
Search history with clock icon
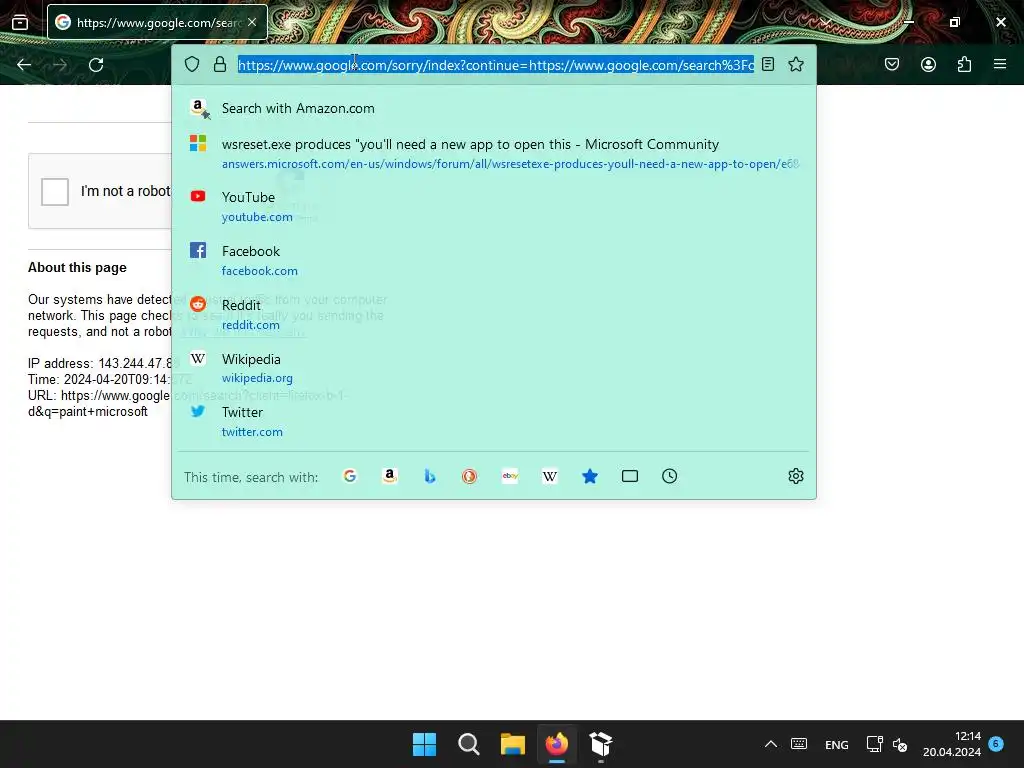(x=669, y=476)
